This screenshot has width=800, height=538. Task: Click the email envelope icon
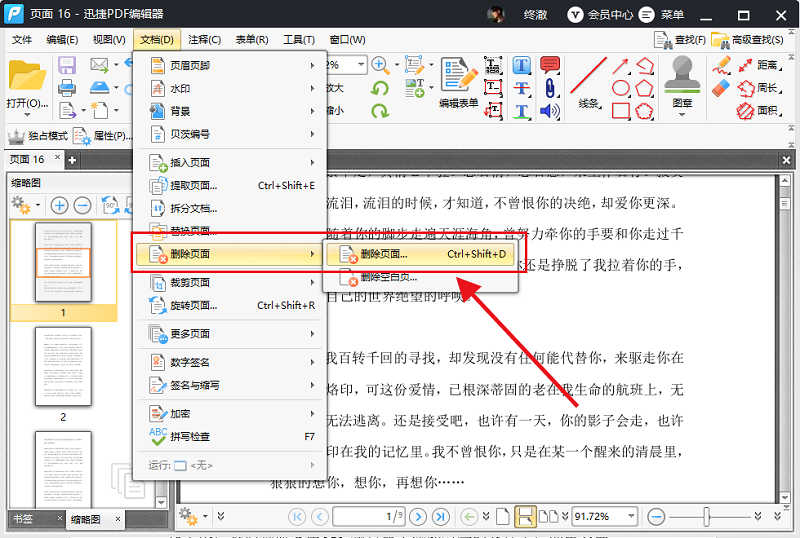pyautogui.click(x=99, y=65)
